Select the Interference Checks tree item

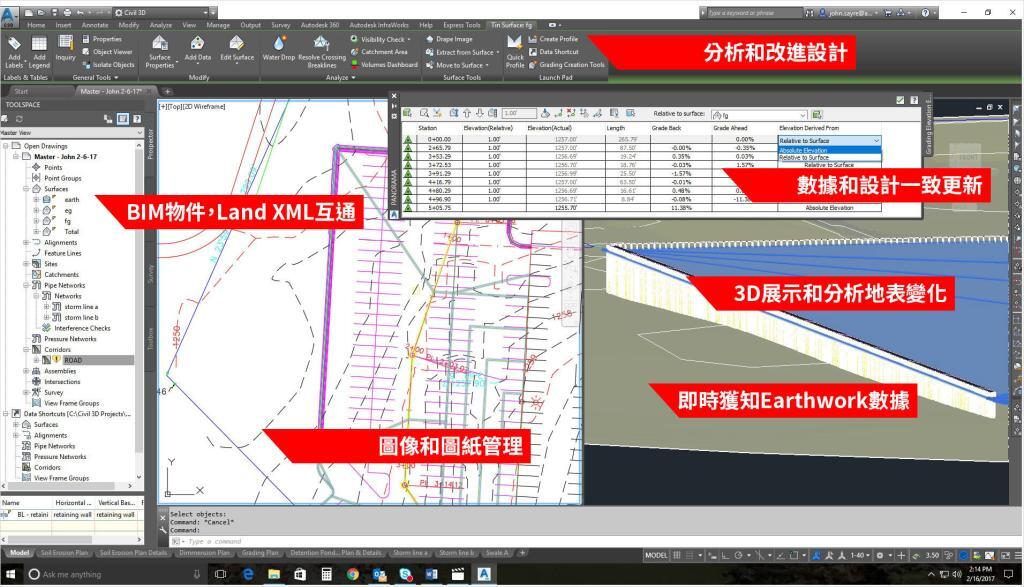[82, 328]
